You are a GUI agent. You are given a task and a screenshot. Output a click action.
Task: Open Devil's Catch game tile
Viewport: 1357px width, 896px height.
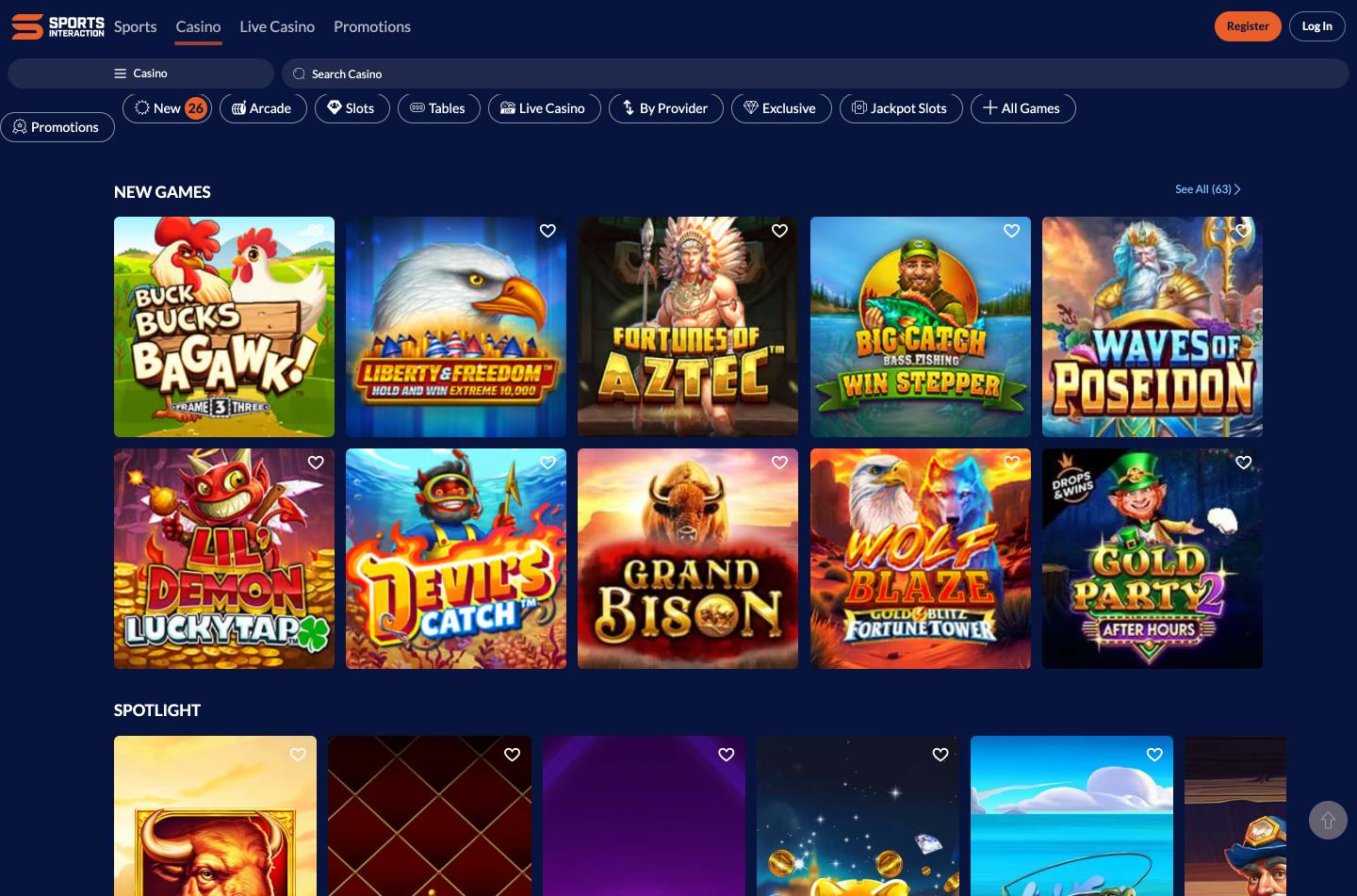coord(456,559)
